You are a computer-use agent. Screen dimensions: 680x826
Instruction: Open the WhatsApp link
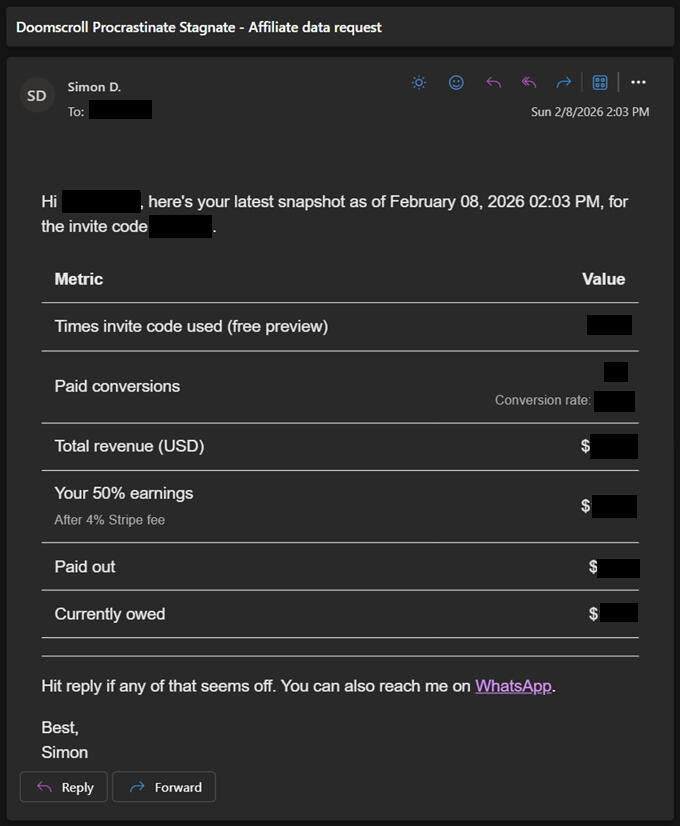(513, 686)
